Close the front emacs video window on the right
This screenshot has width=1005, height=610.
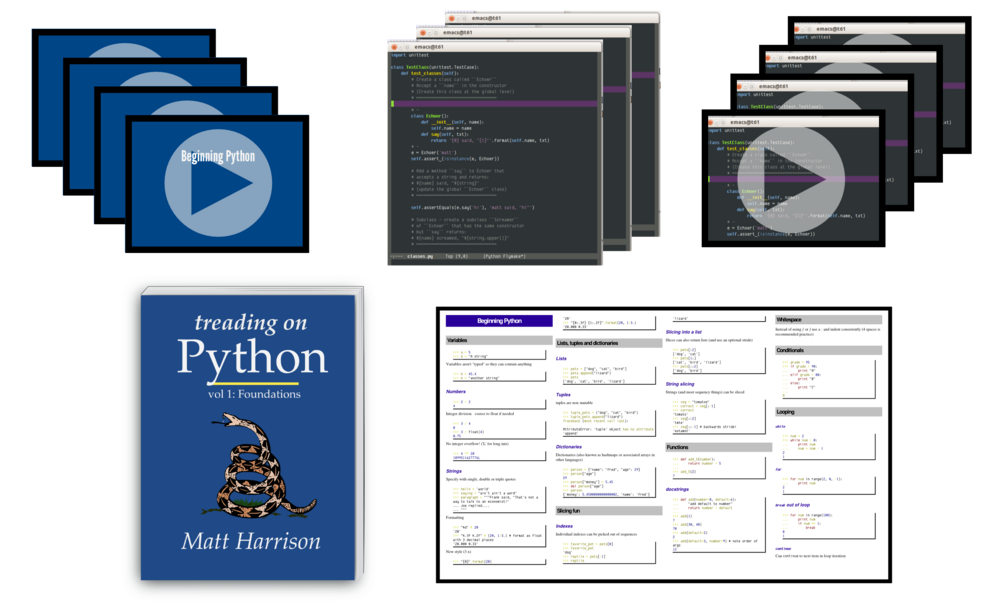[x=711, y=122]
